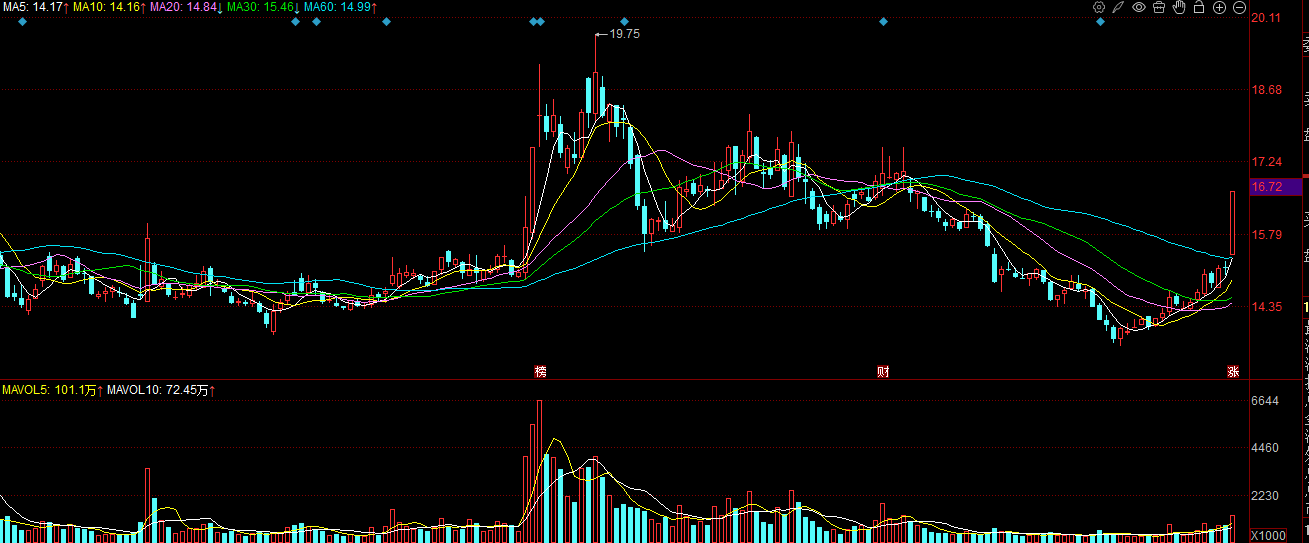Click the 14.35 price axis label

point(1267,307)
